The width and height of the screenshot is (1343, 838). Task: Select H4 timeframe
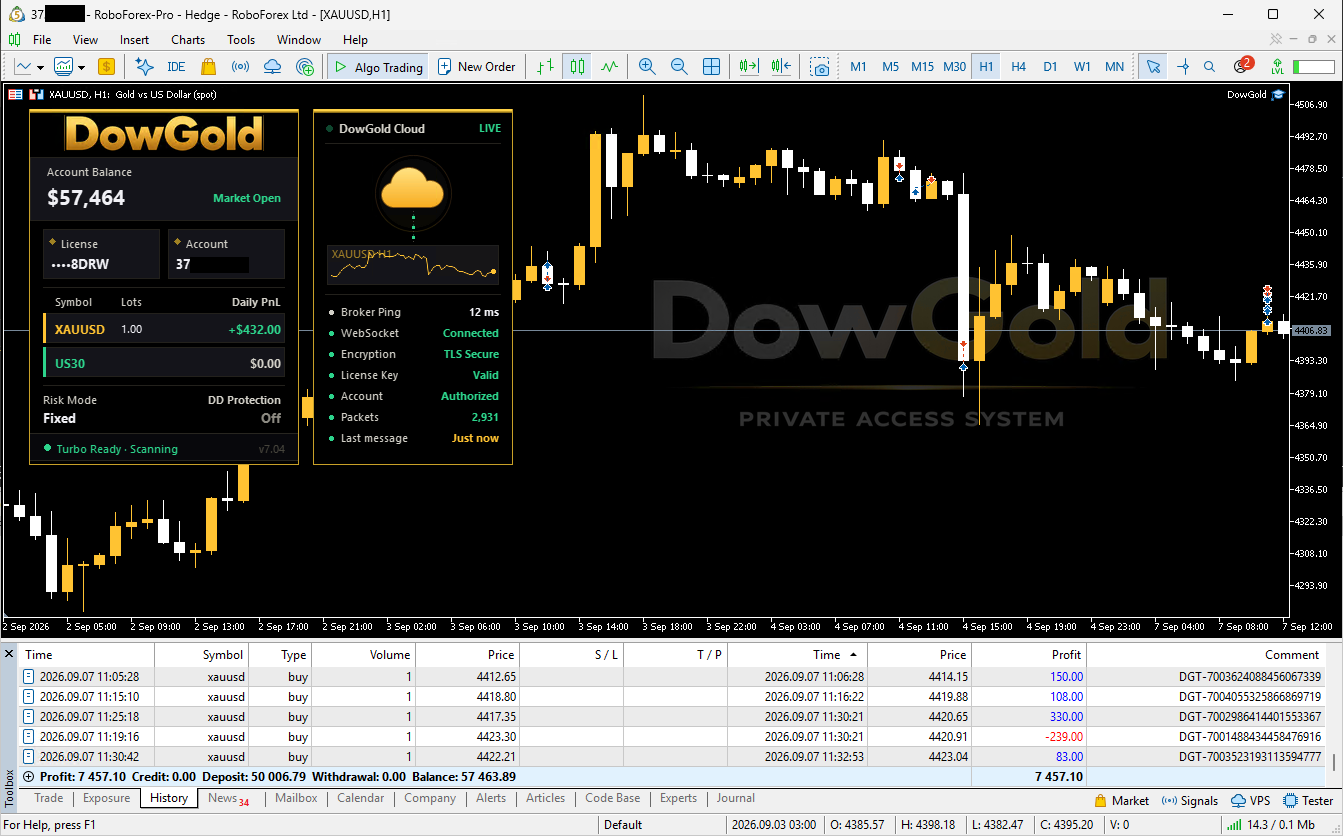(x=1018, y=67)
